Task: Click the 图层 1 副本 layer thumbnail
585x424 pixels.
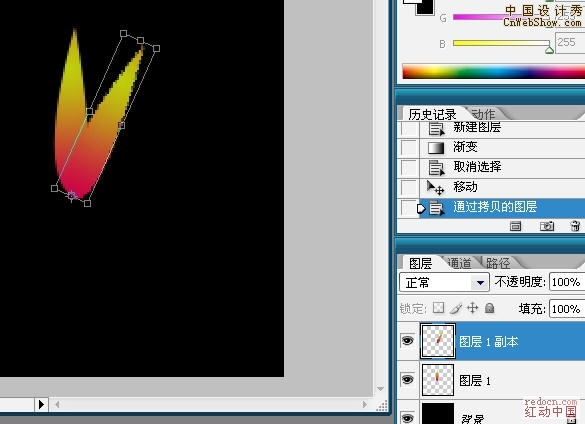Action: pos(438,341)
